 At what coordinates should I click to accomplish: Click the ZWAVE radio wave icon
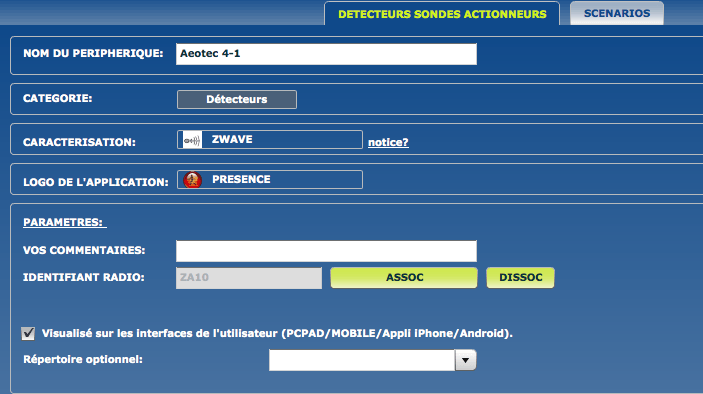(192, 140)
